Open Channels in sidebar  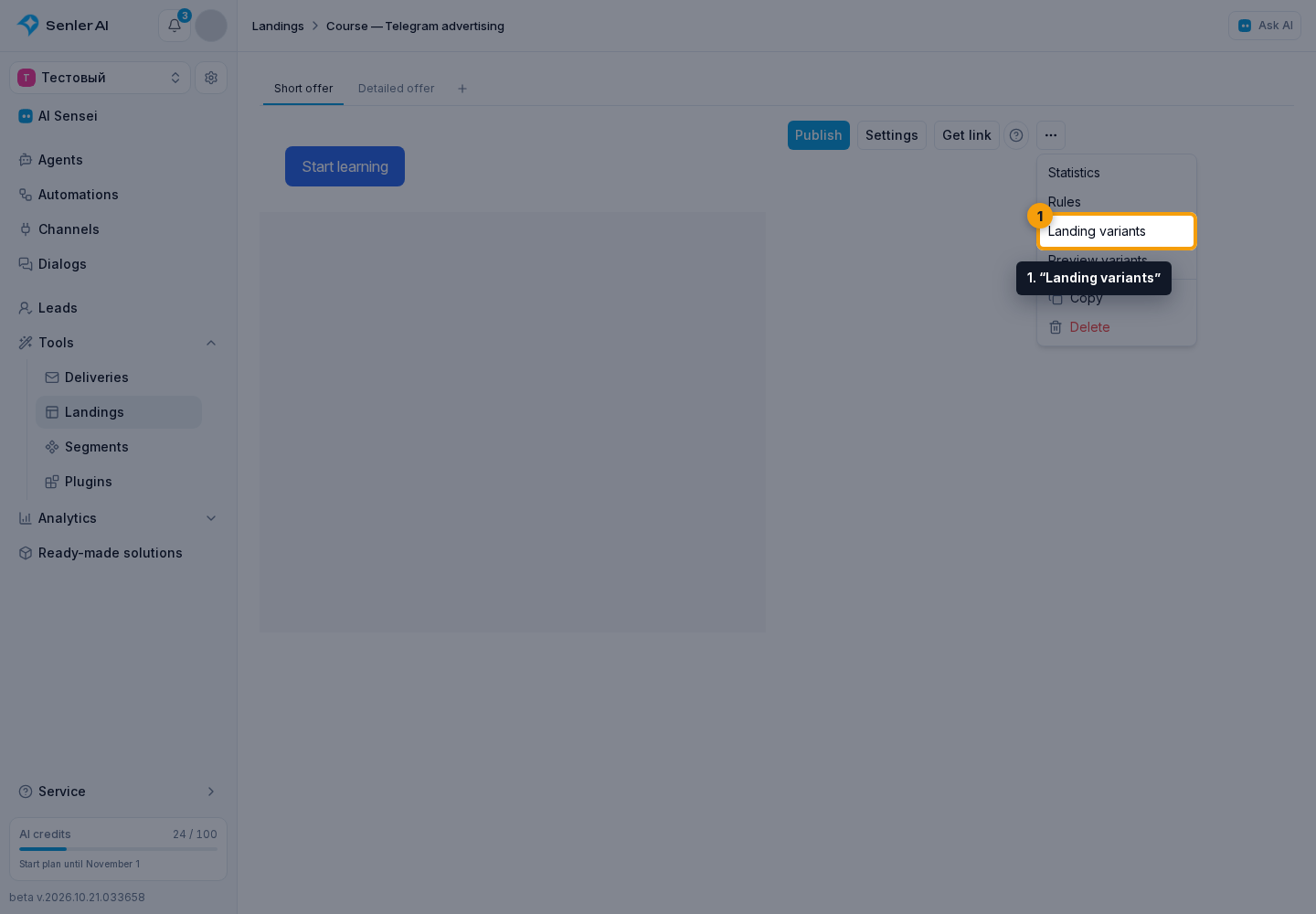[118, 229]
